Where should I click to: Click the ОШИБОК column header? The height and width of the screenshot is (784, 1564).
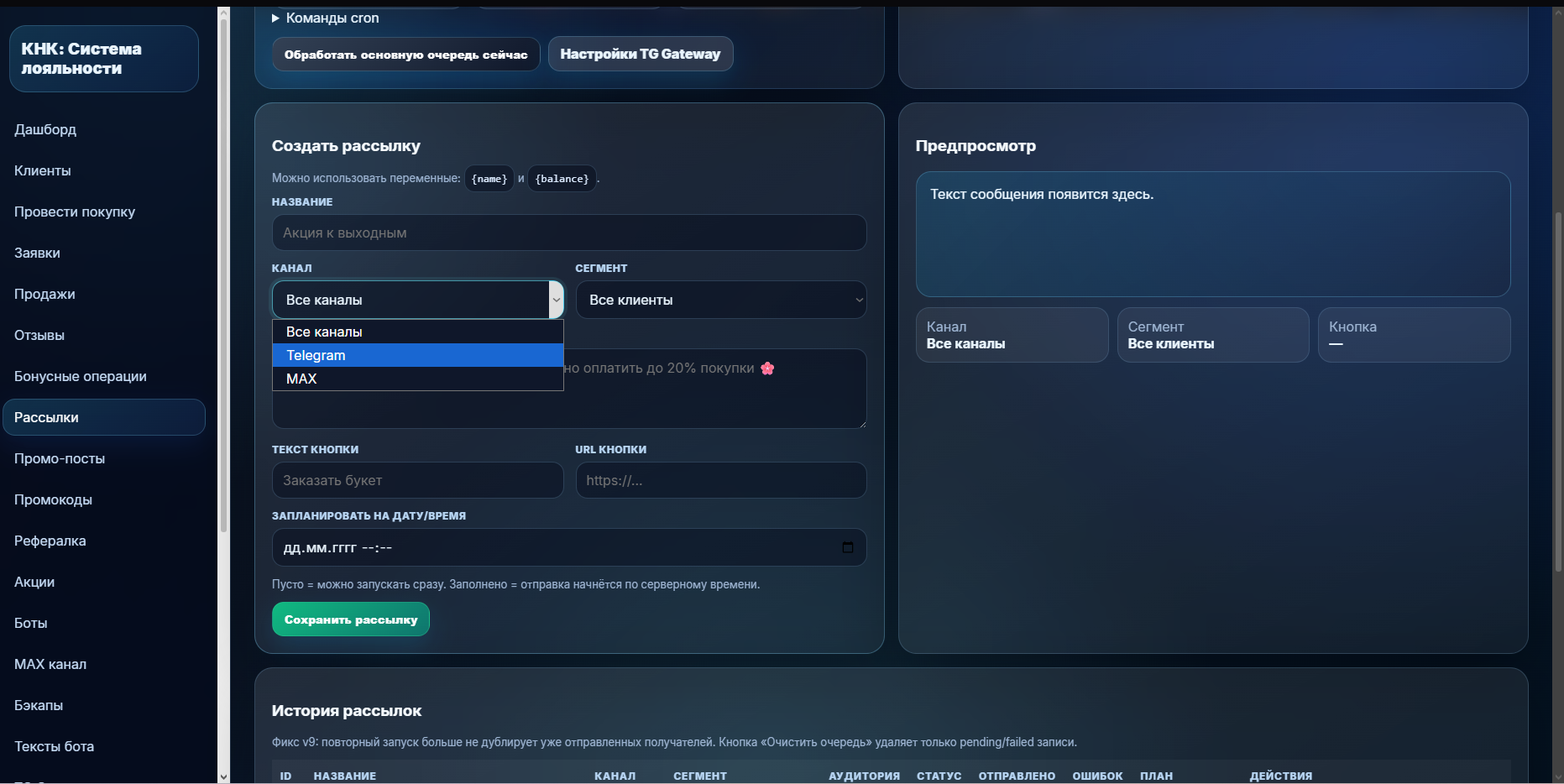tap(1097, 776)
